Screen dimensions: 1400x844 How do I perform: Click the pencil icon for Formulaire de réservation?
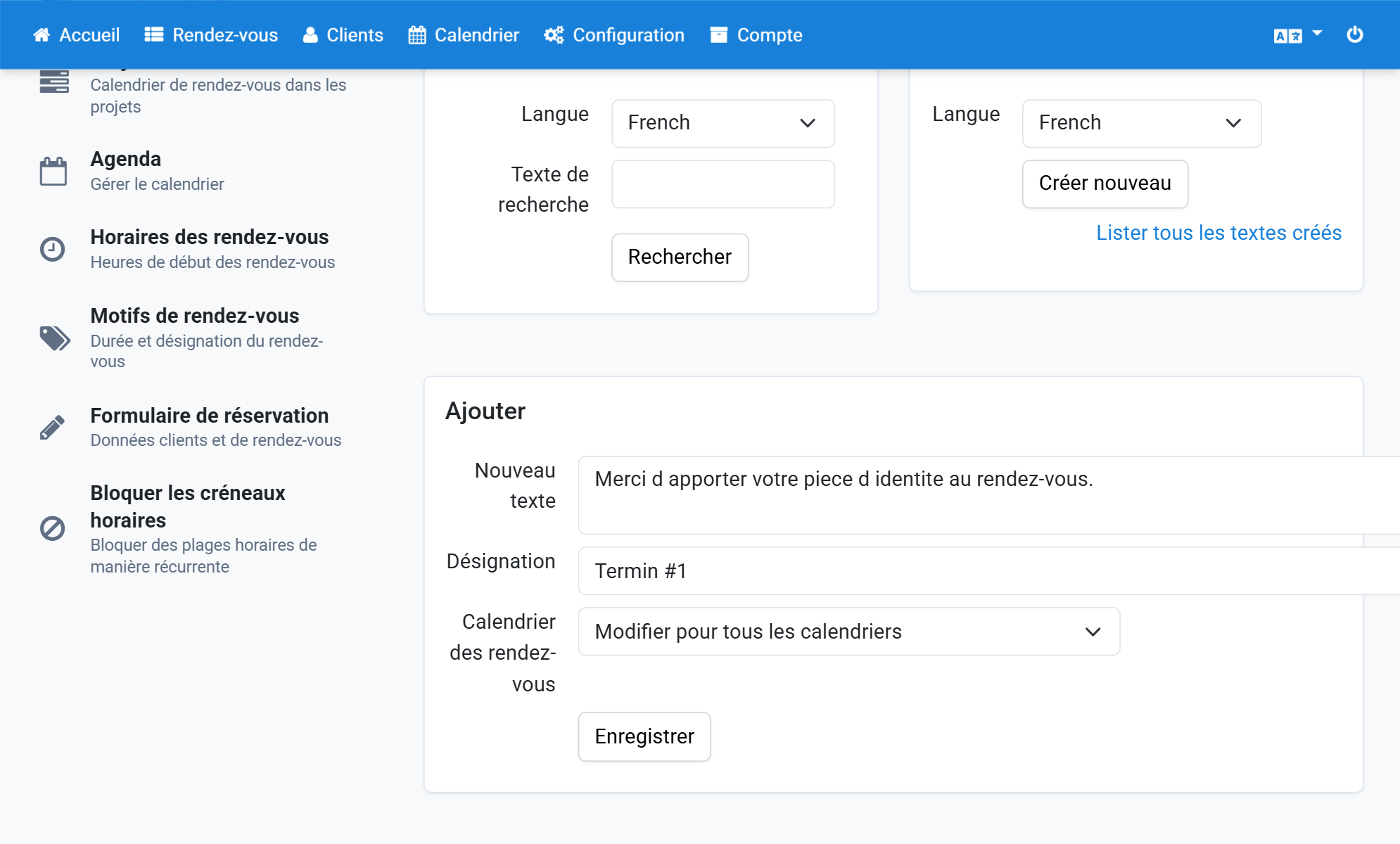(x=53, y=427)
